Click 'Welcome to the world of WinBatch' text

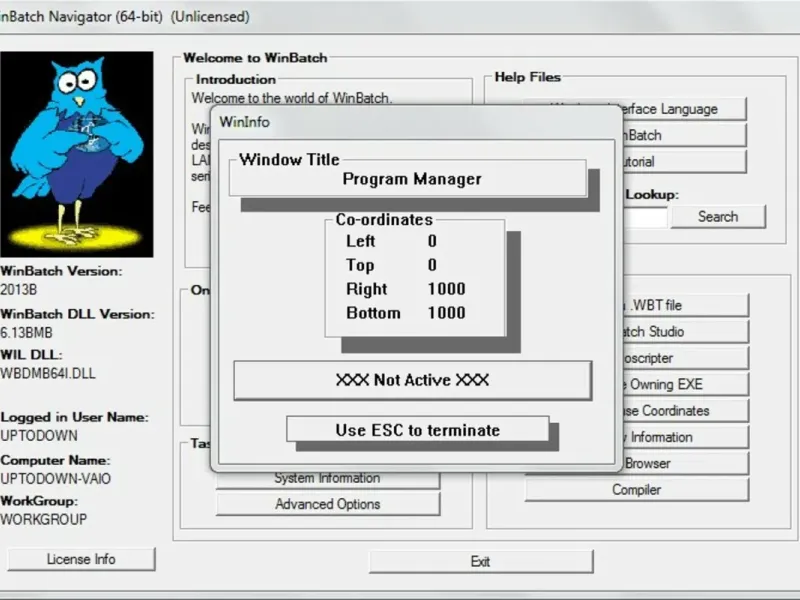click(292, 98)
